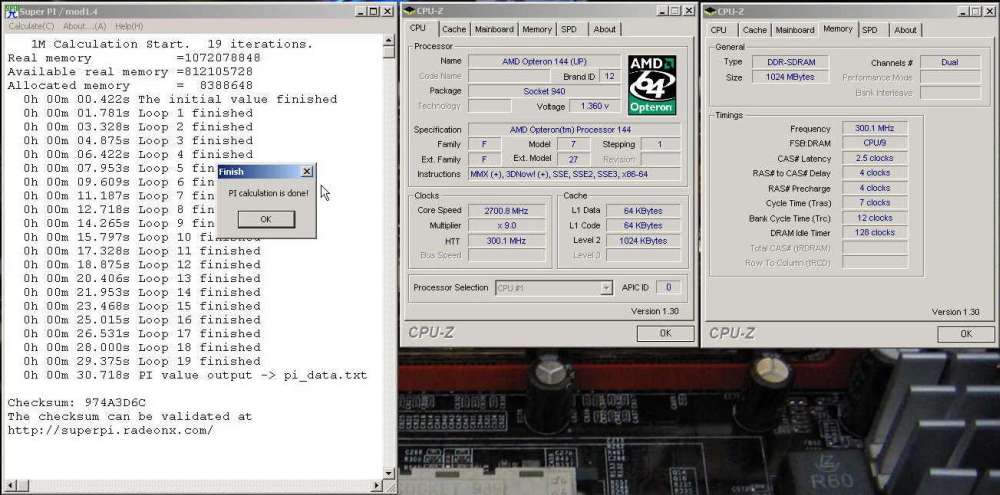Click FSB:DRAM value CPU/9
This screenshot has height=495, width=1000.
[x=874, y=143]
